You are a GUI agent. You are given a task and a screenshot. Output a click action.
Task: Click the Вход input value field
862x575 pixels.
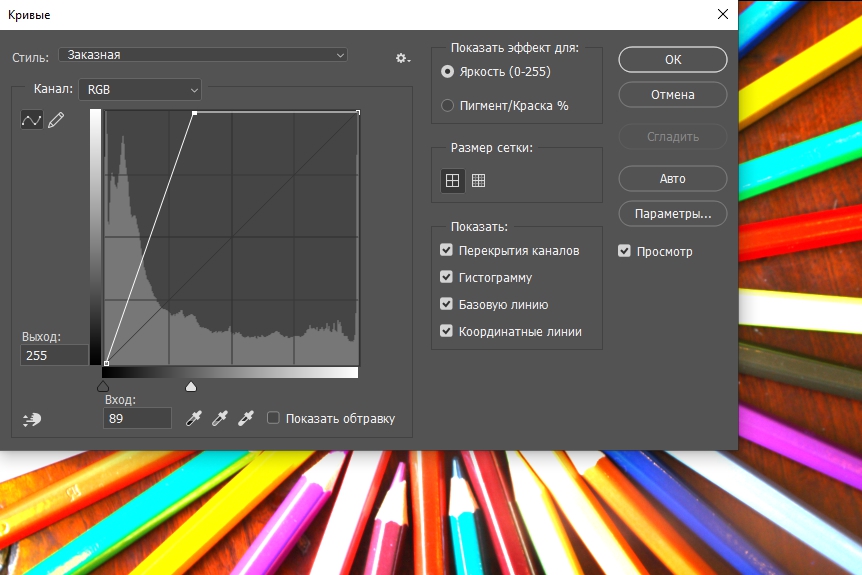(137, 418)
